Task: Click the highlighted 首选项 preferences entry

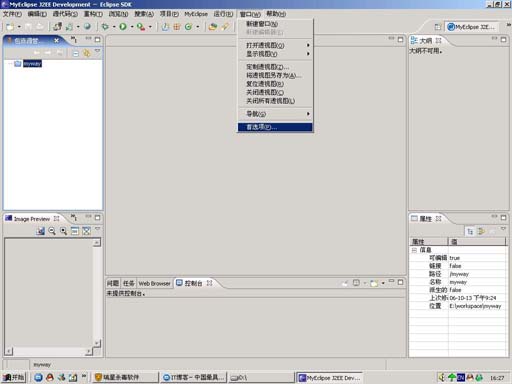Action: point(275,127)
